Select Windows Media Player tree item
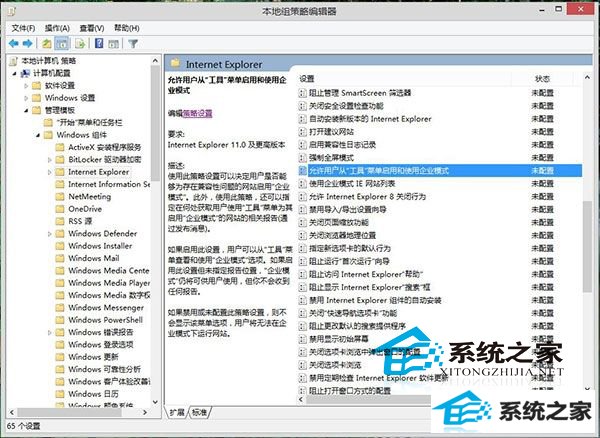Screen dimensions: 600x438 [109, 283]
